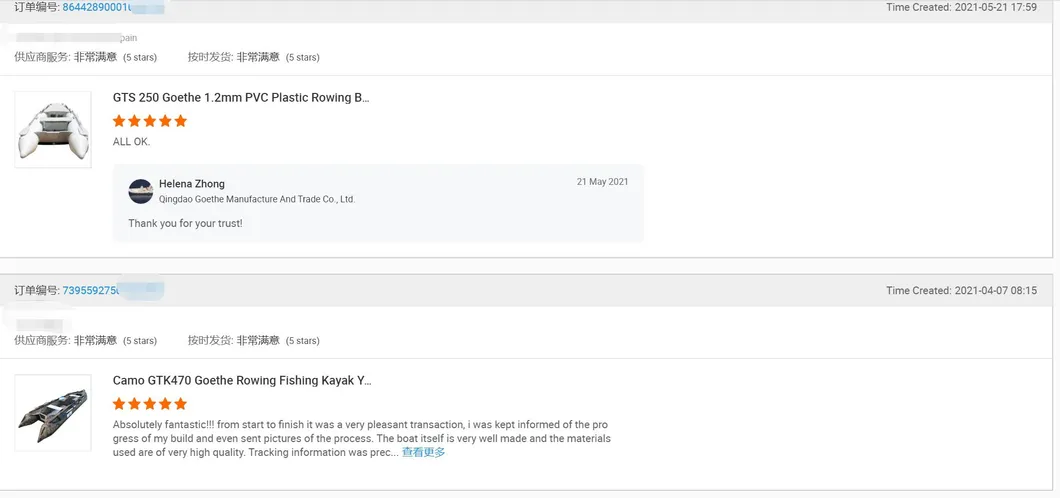Click Qingdao Goethe Manufacture And Trade Co. name
This screenshot has height=498, width=1060.
[257, 199]
